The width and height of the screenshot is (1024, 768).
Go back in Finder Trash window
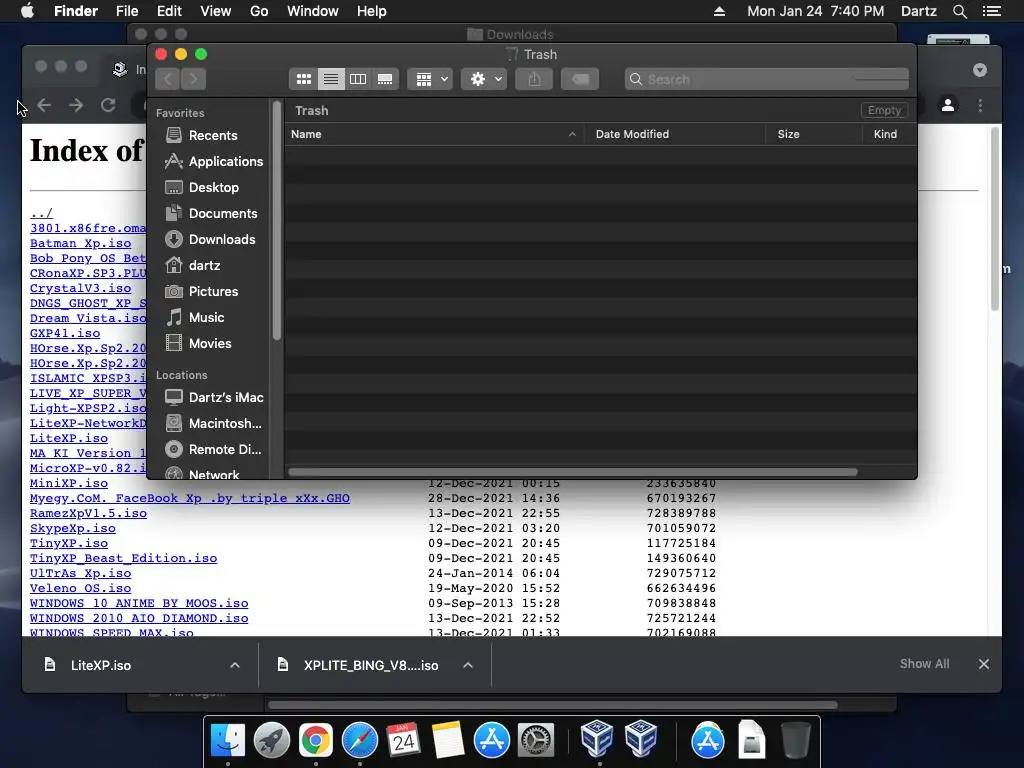coord(168,79)
